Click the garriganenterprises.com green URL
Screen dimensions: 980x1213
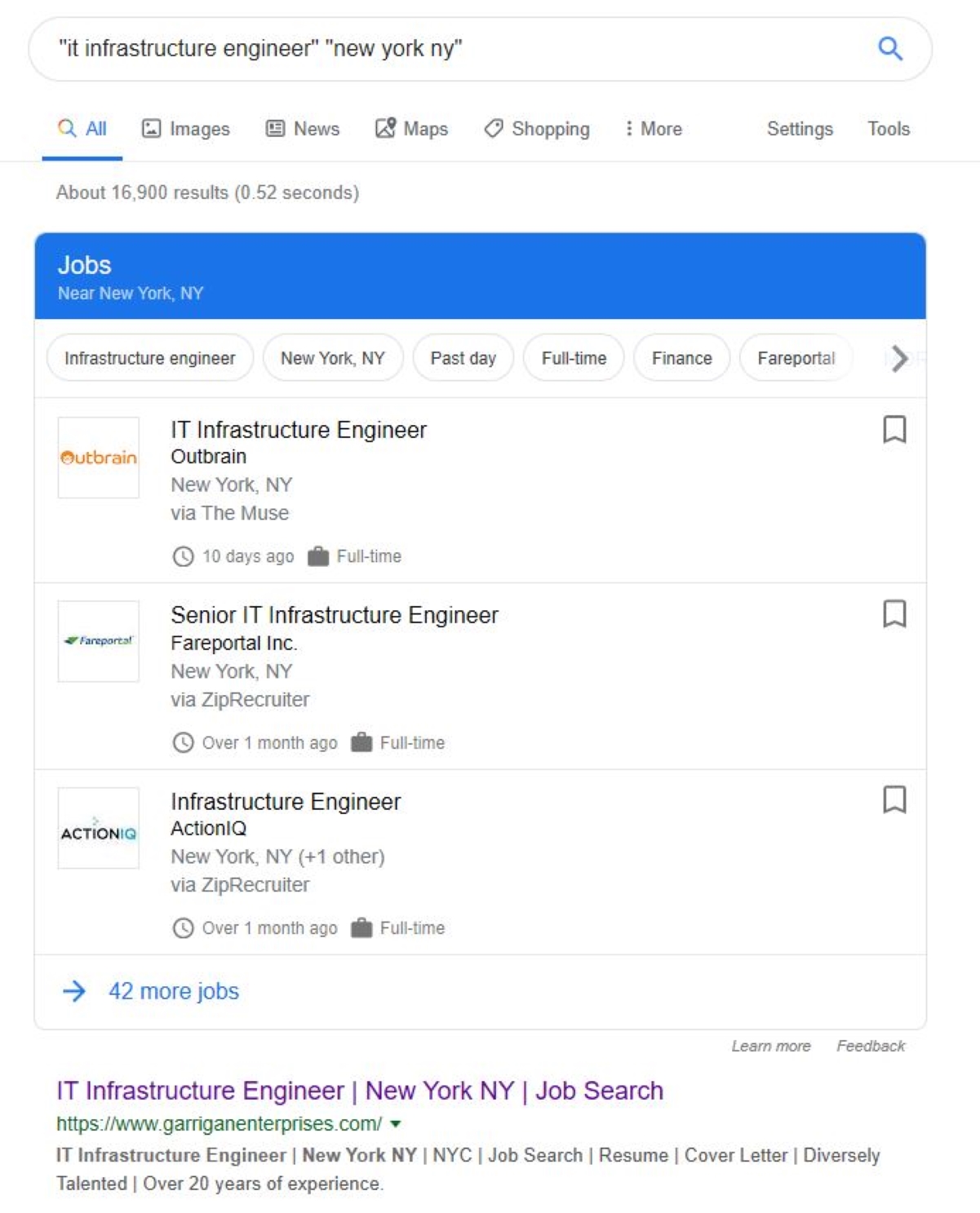(x=219, y=1124)
